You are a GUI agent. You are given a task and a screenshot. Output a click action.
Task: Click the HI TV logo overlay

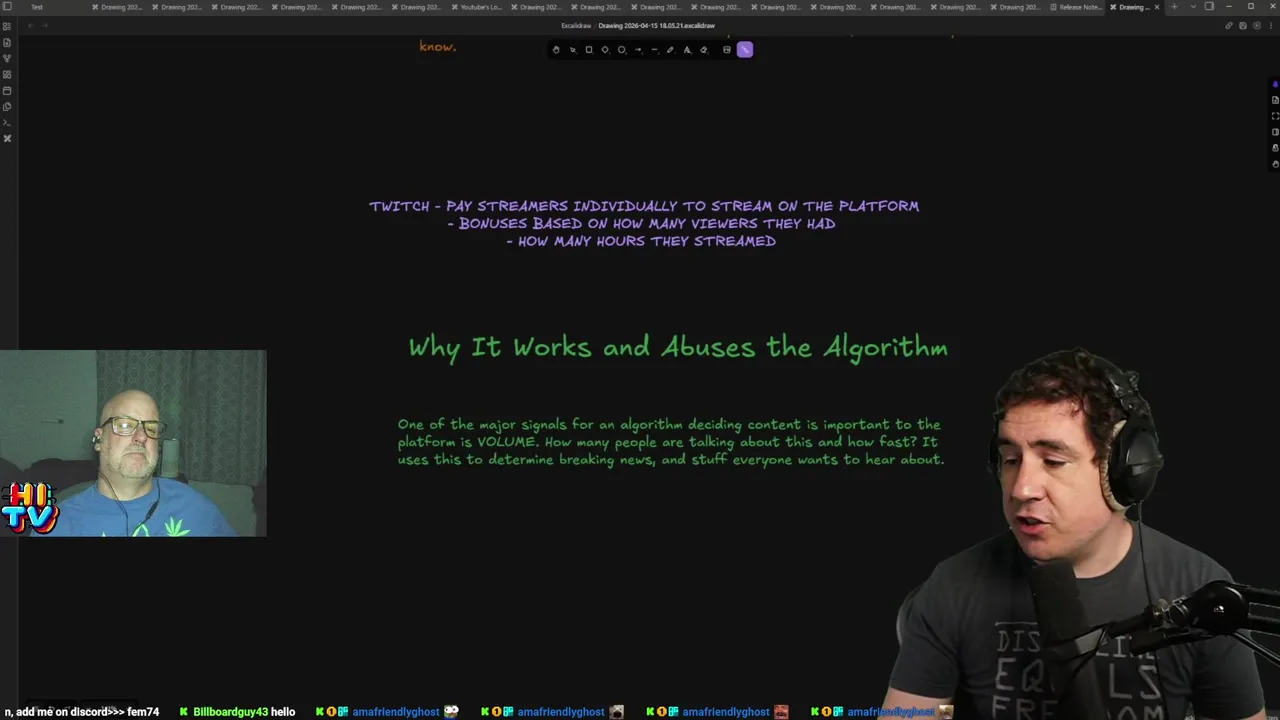(30, 508)
